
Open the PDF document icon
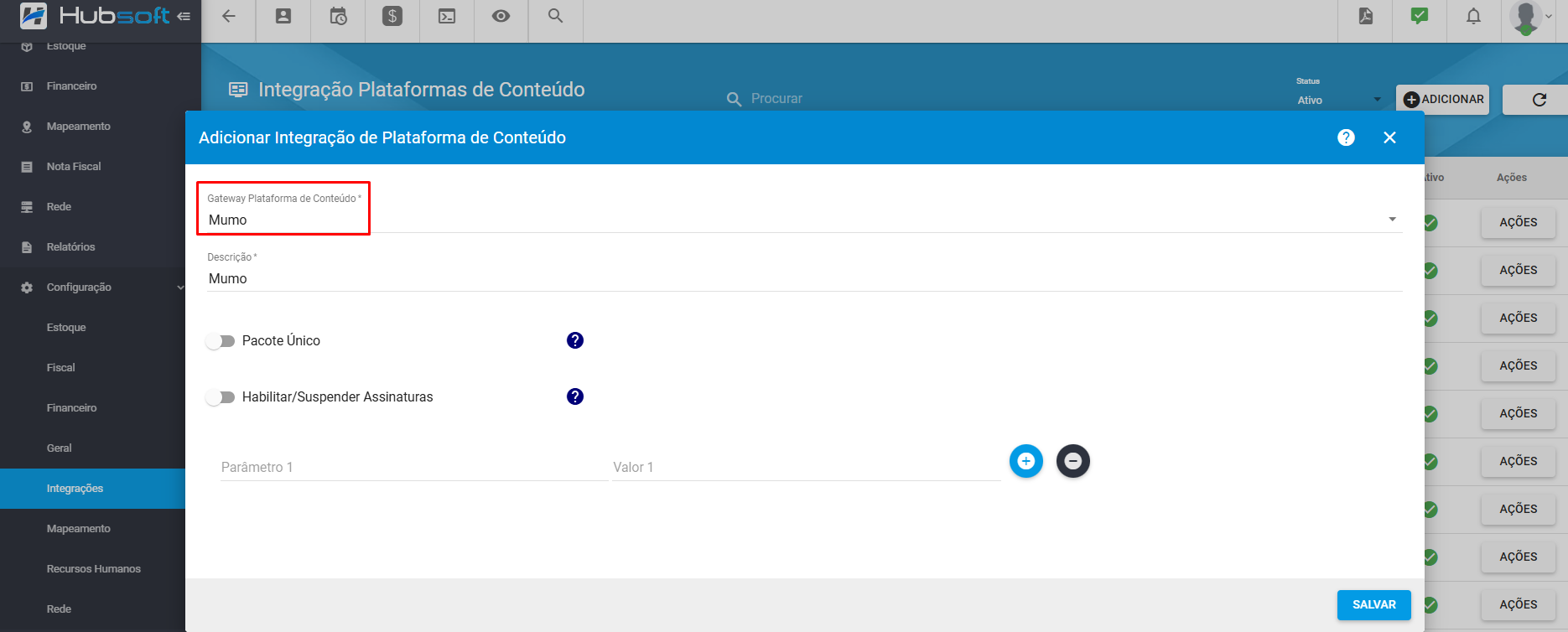(x=1366, y=16)
